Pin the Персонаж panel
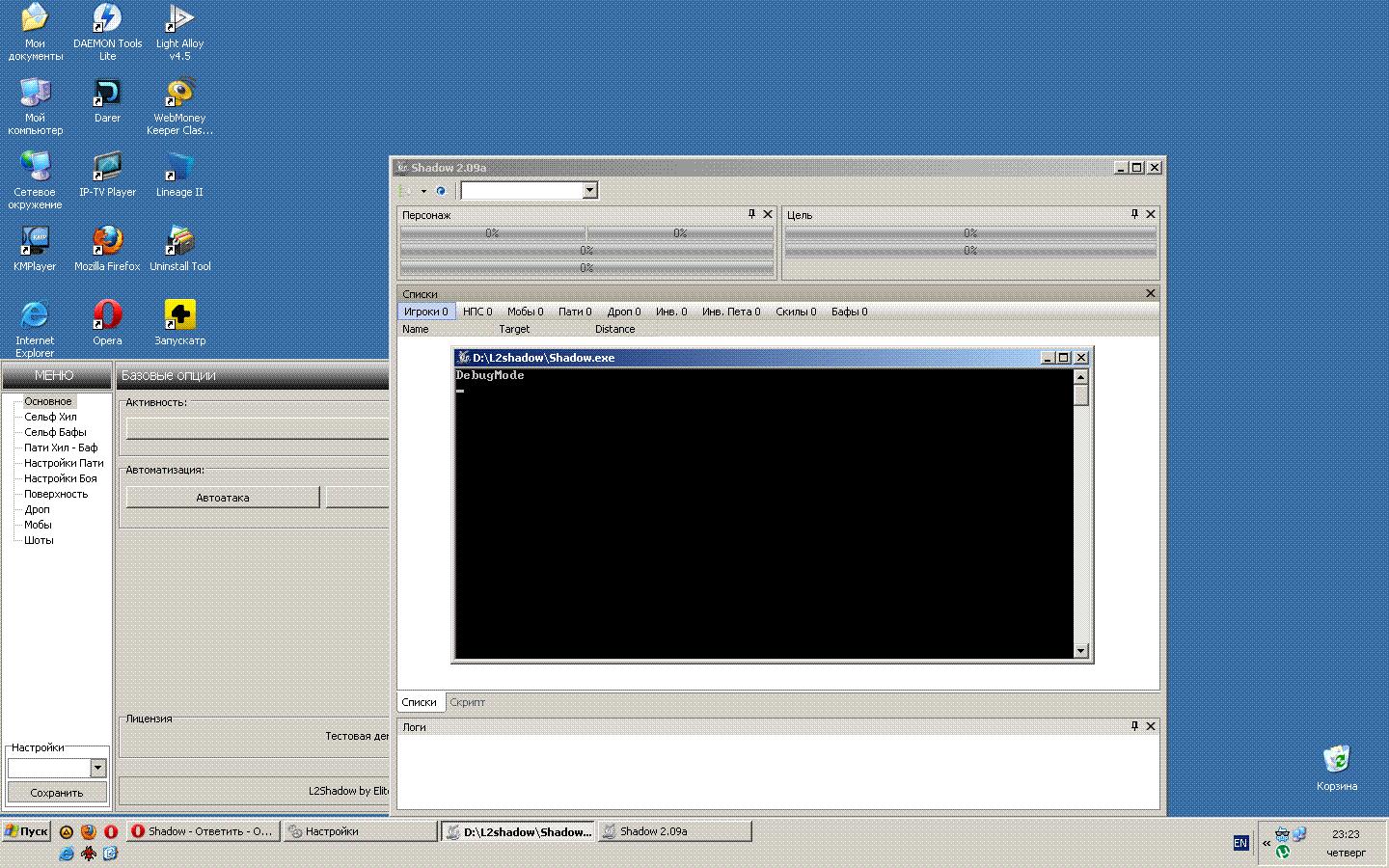Viewport: 1389px width, 868px height. [x=751, y=214]
